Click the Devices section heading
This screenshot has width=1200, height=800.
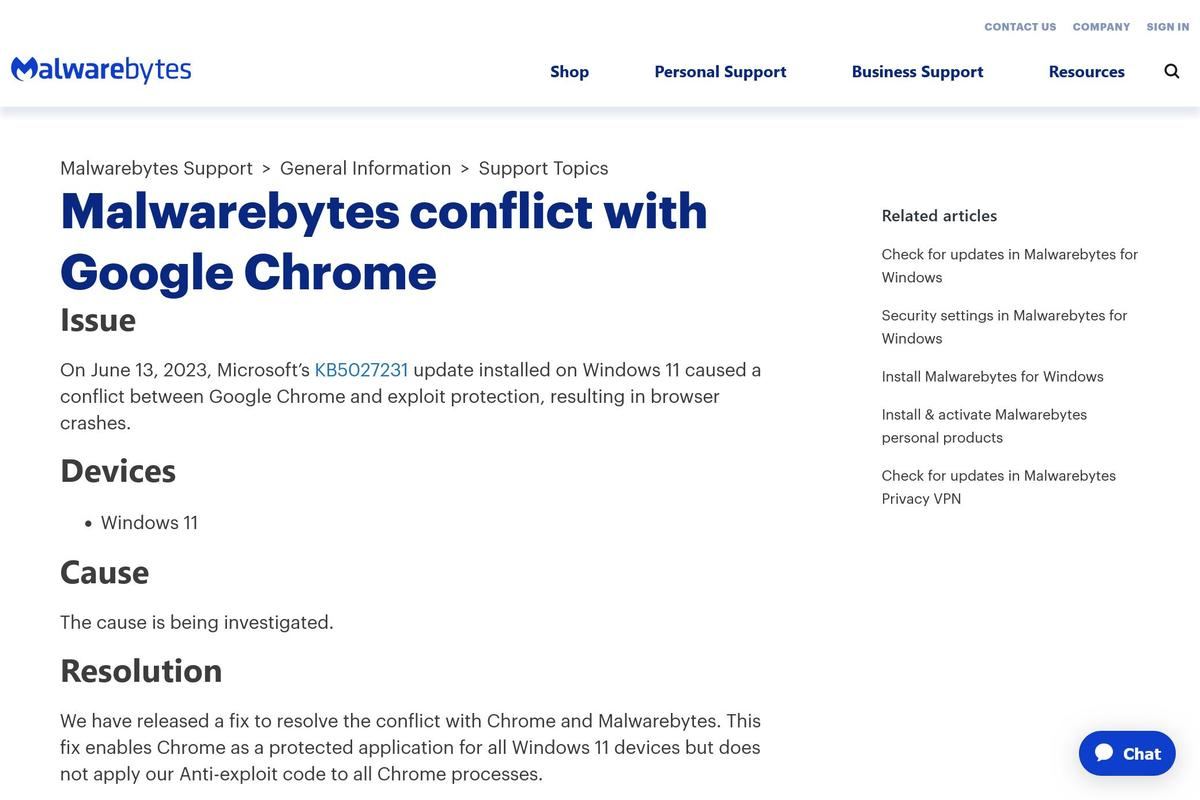(x=118, y=471)
